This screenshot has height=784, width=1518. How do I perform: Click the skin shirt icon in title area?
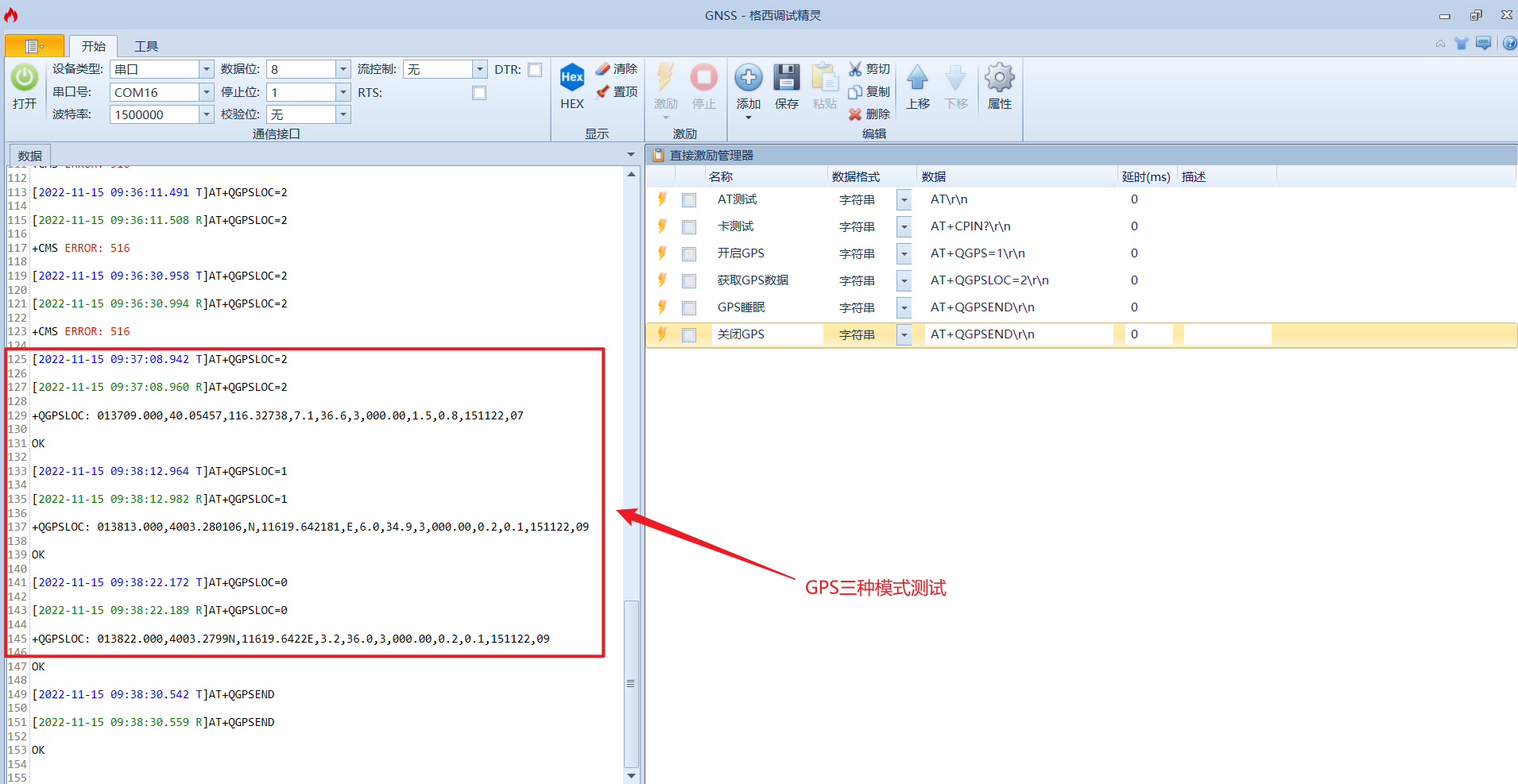click(x=1461, y=43)
